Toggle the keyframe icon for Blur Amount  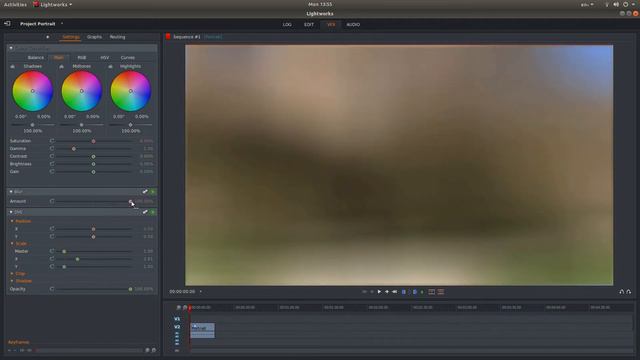52,201
